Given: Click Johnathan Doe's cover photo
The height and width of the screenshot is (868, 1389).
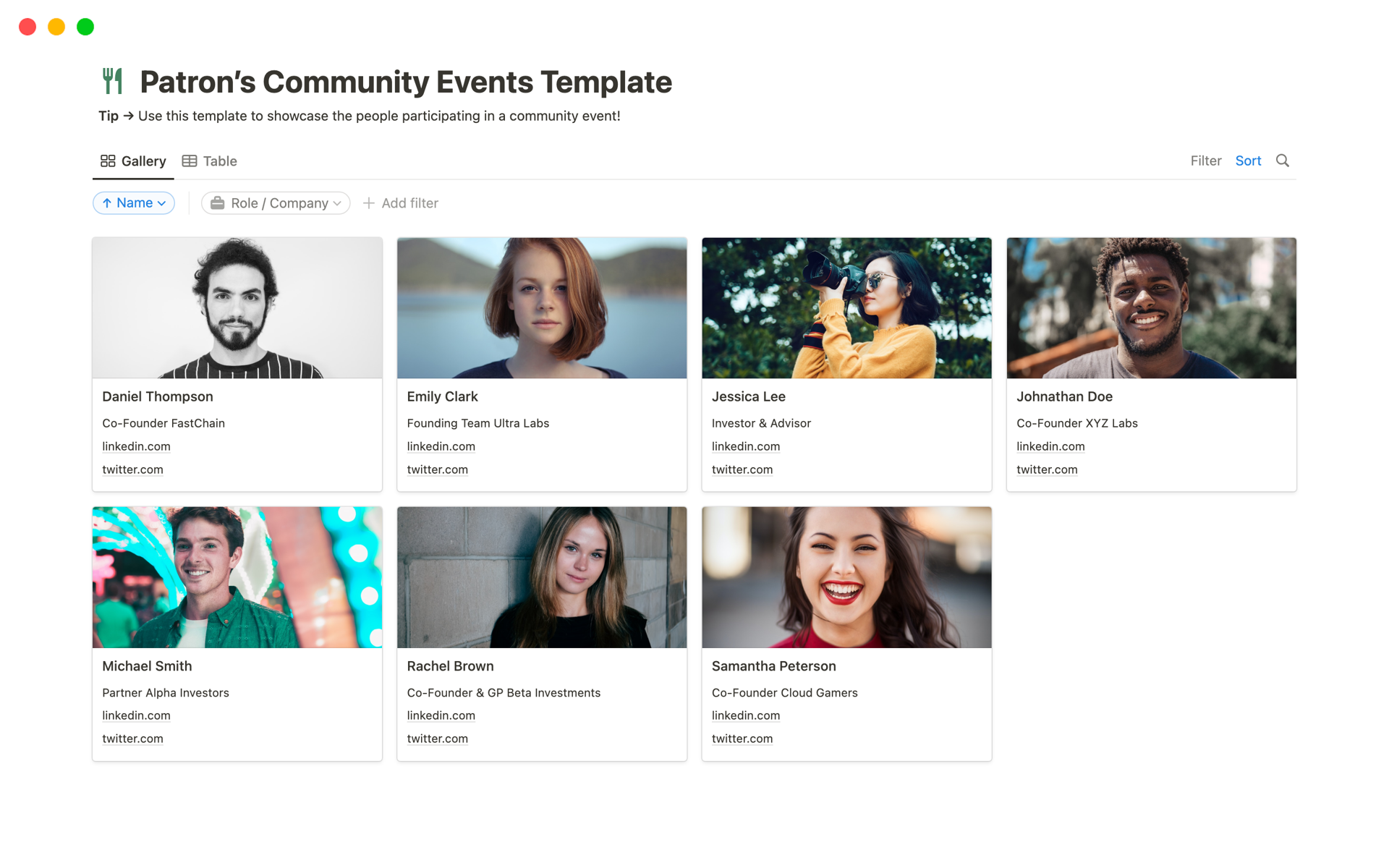Looking at the screenshot, I should pyautogui.click(x=1151, y=308).
